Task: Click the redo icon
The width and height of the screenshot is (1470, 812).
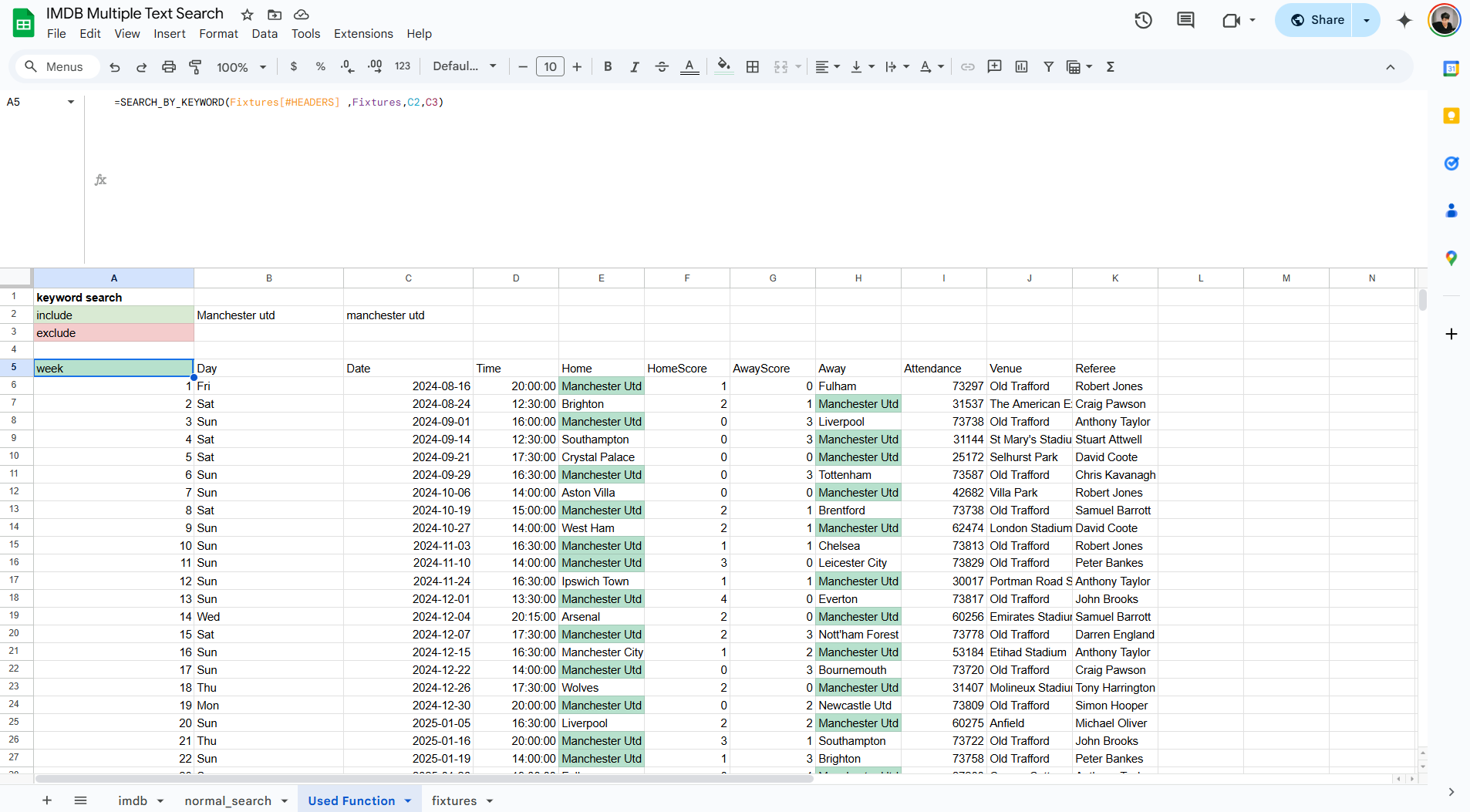Action: (x=141, y=67)
